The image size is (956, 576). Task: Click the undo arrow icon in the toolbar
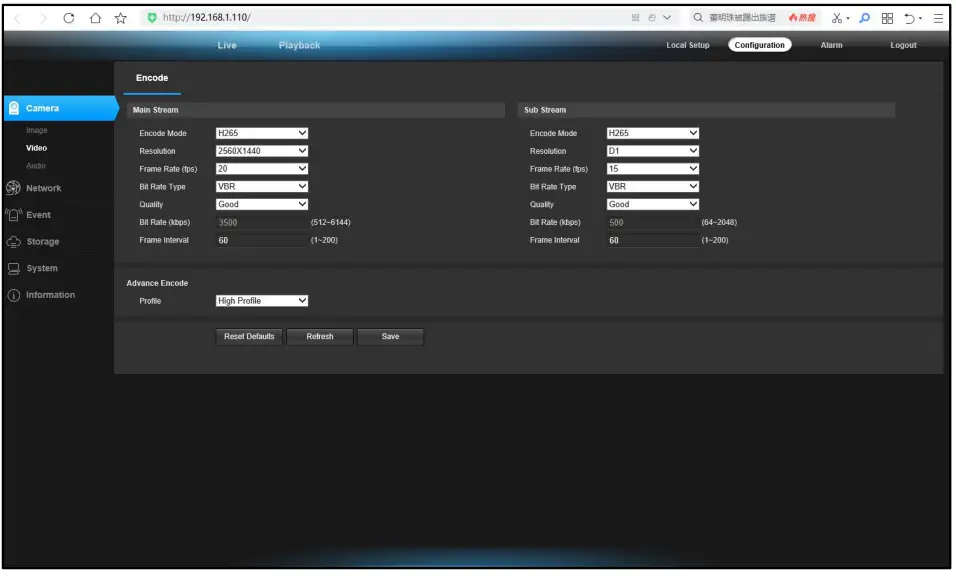pyautogui.click(x=910, y=18)
